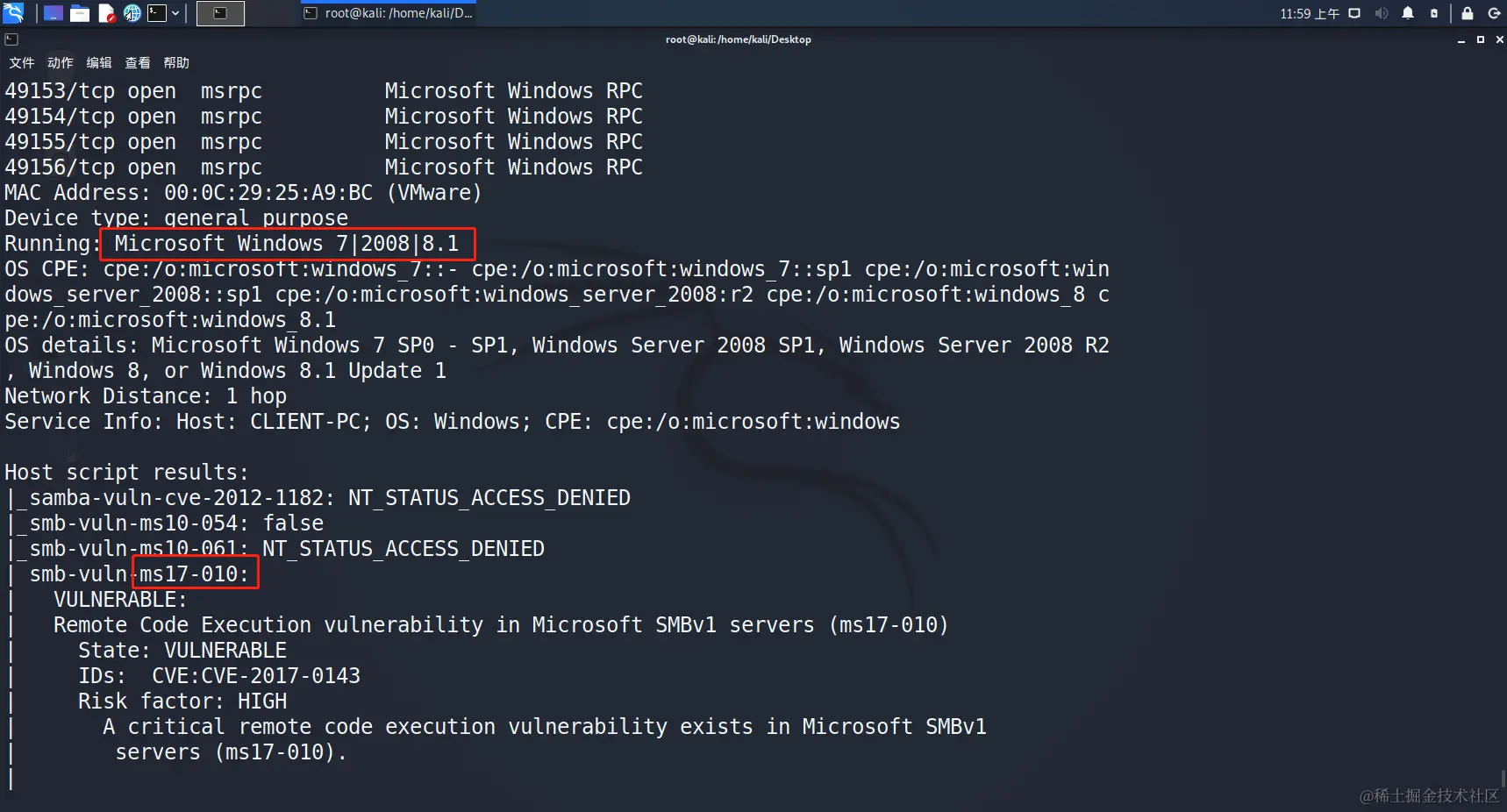Launch terminal emulator from the panel
This screenshot has height=812, width=1507.
(x=157, y=13)
